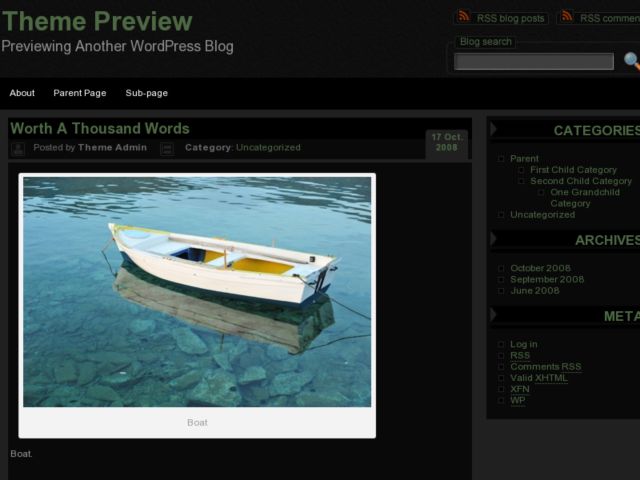Open the About page in navigation

[22, 93]
